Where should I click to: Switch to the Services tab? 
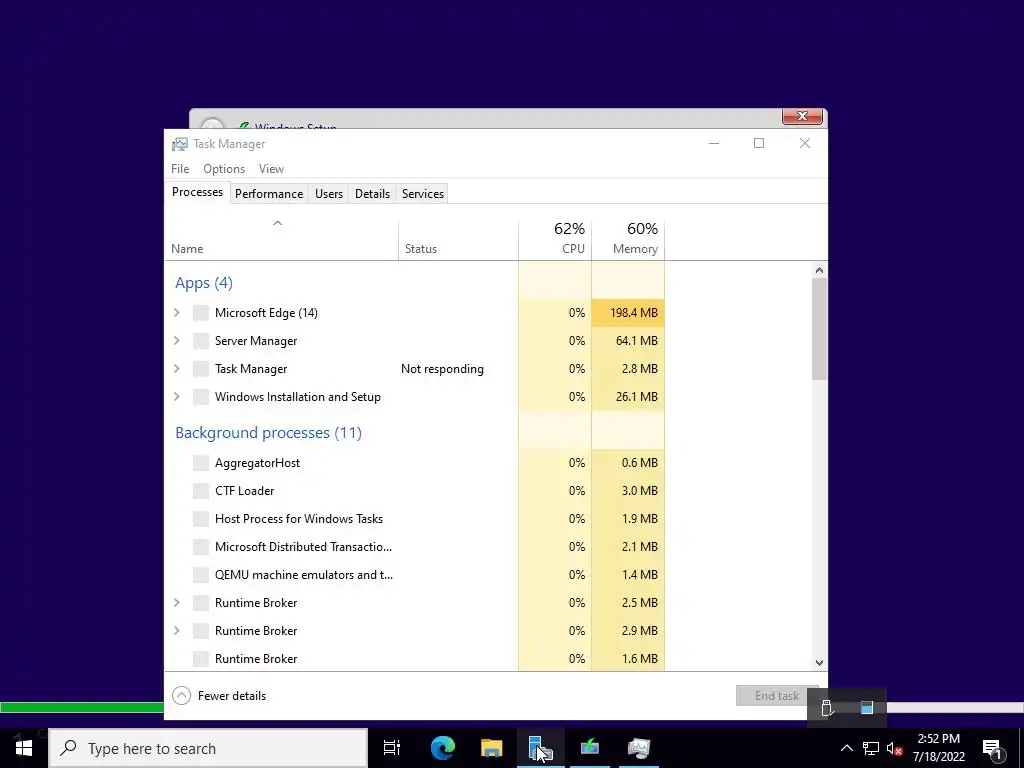point(423,194)
